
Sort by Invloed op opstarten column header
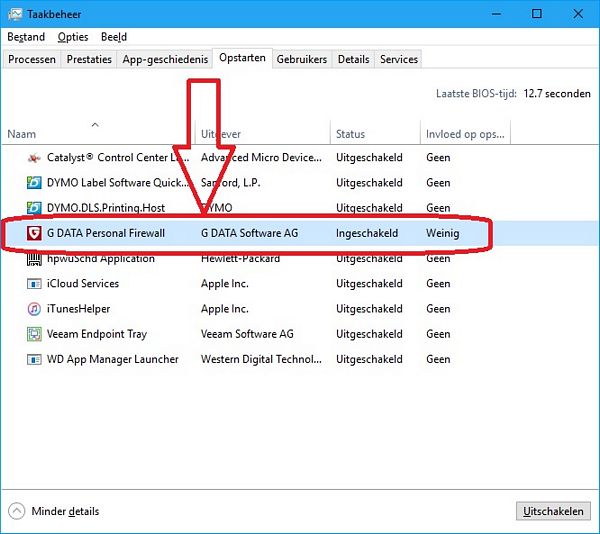[465, 134]
